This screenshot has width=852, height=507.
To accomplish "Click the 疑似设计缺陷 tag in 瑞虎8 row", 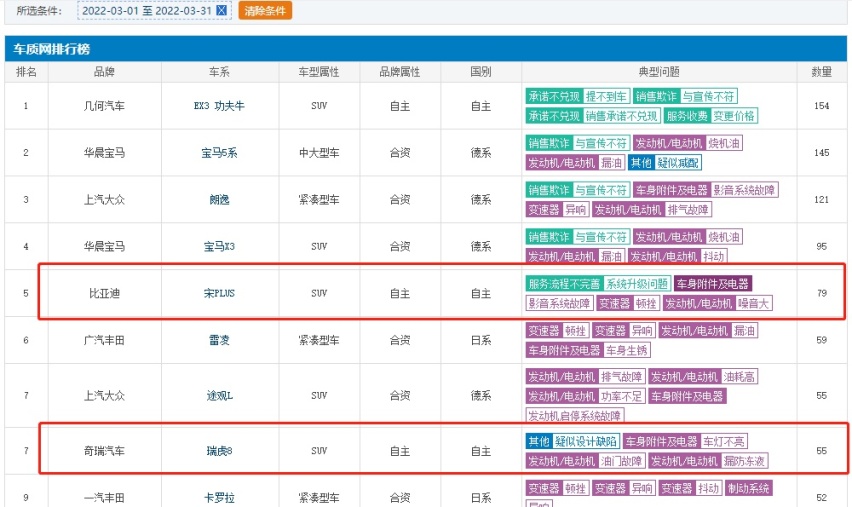I will tap(586, 441).
